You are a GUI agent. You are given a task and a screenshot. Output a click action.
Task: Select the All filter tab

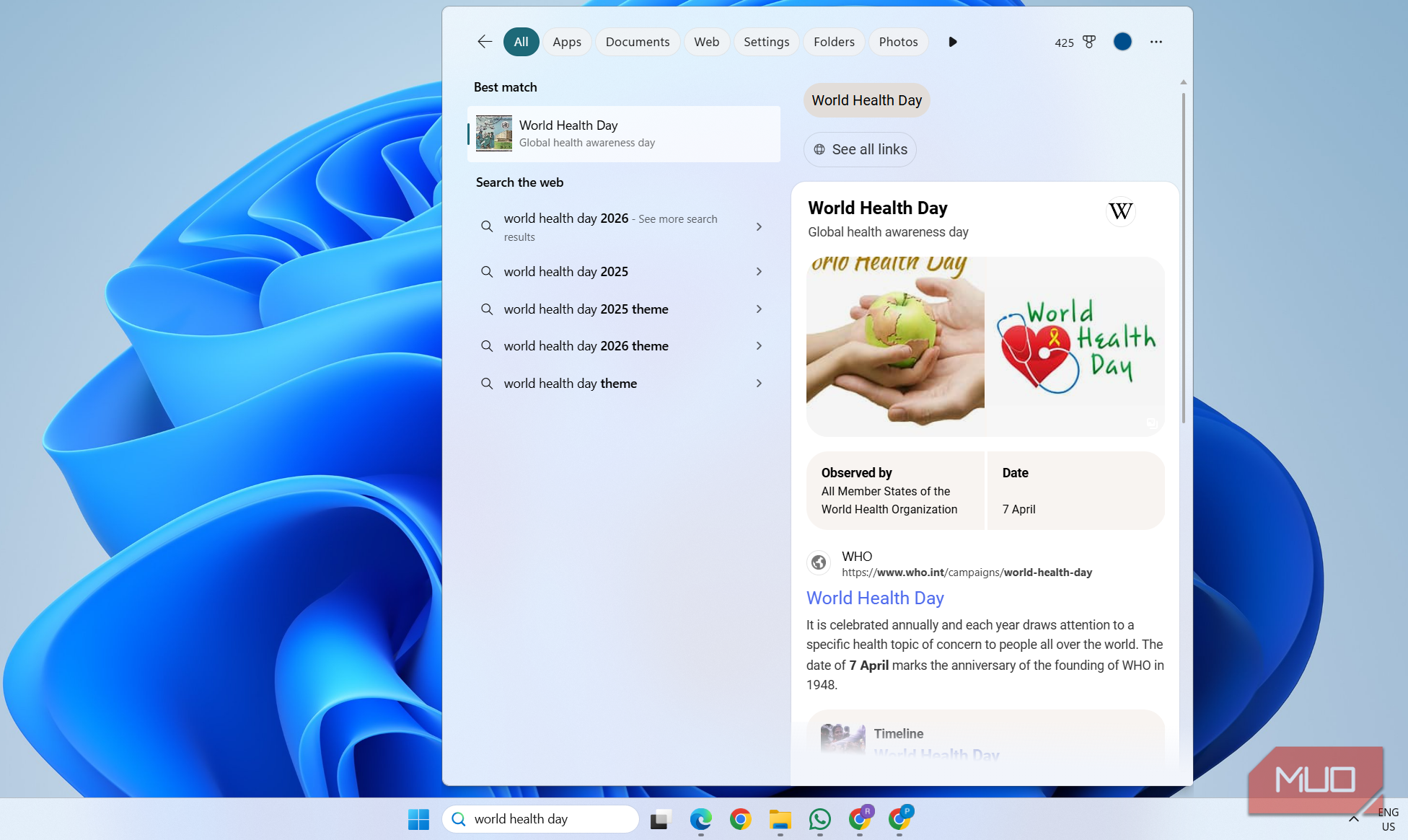coord(521,42)
